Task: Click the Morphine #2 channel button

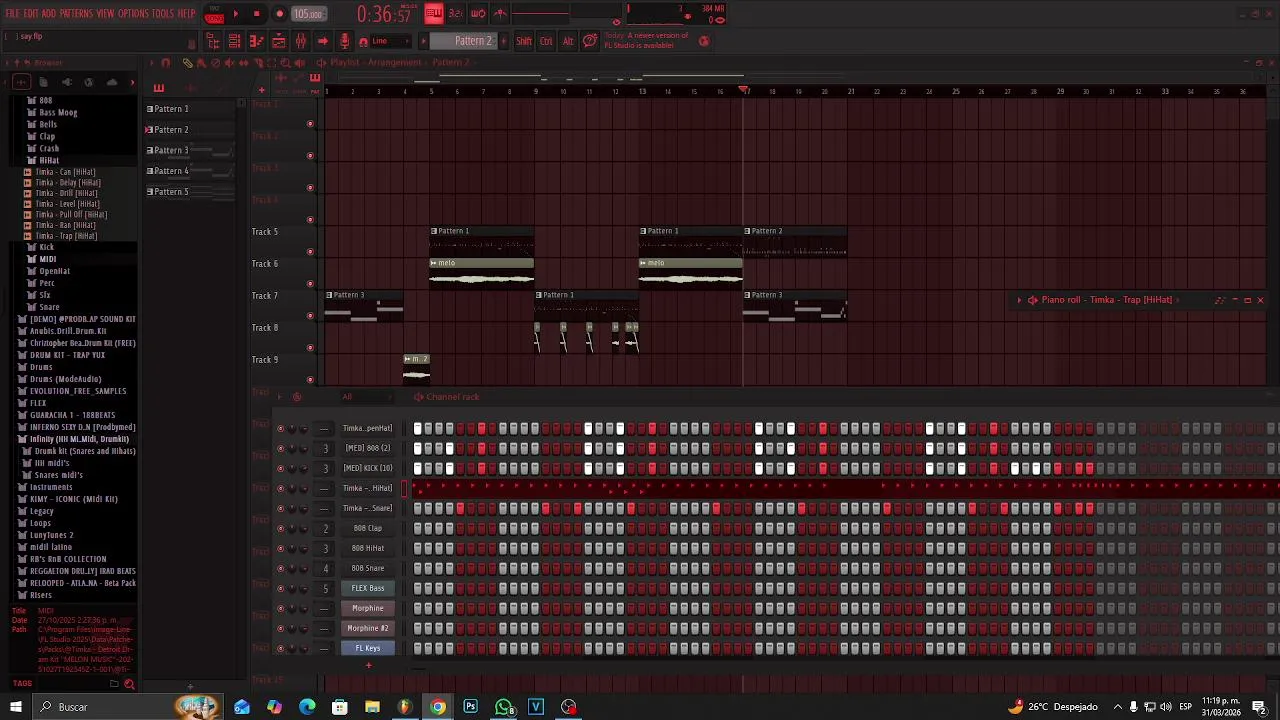Action: coord(368,628)
